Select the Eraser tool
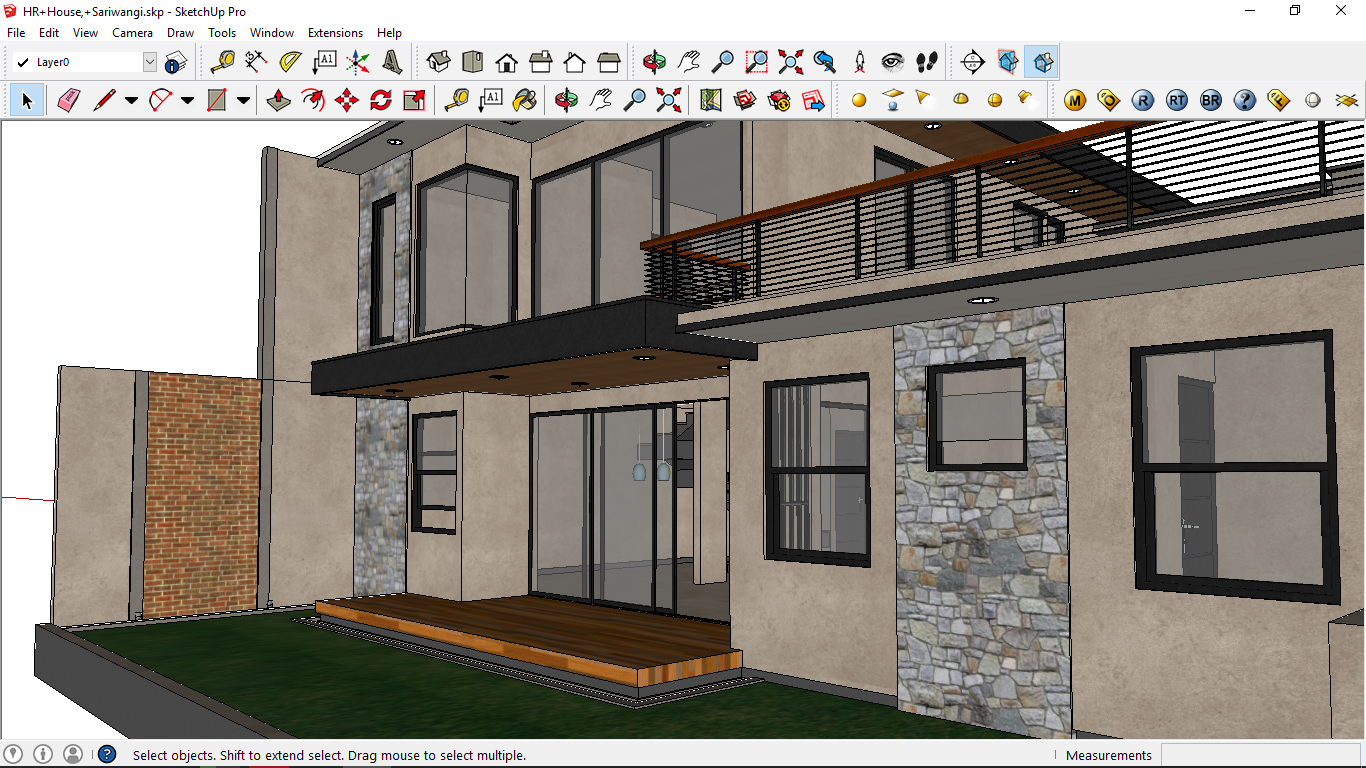 tap(68, 100)
